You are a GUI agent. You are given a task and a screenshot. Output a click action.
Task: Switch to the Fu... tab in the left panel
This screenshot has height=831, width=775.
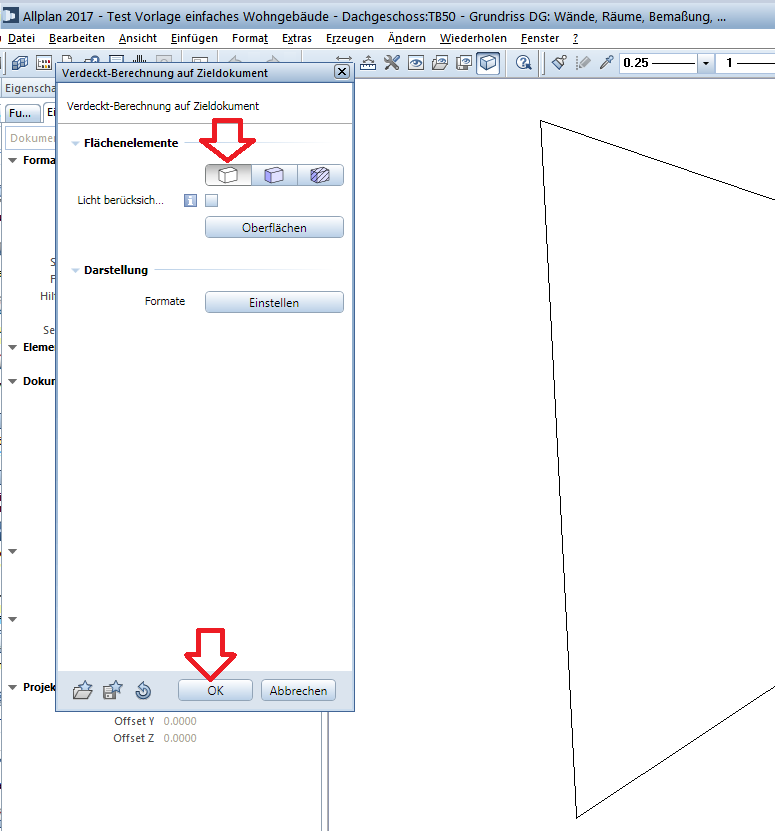20,113
